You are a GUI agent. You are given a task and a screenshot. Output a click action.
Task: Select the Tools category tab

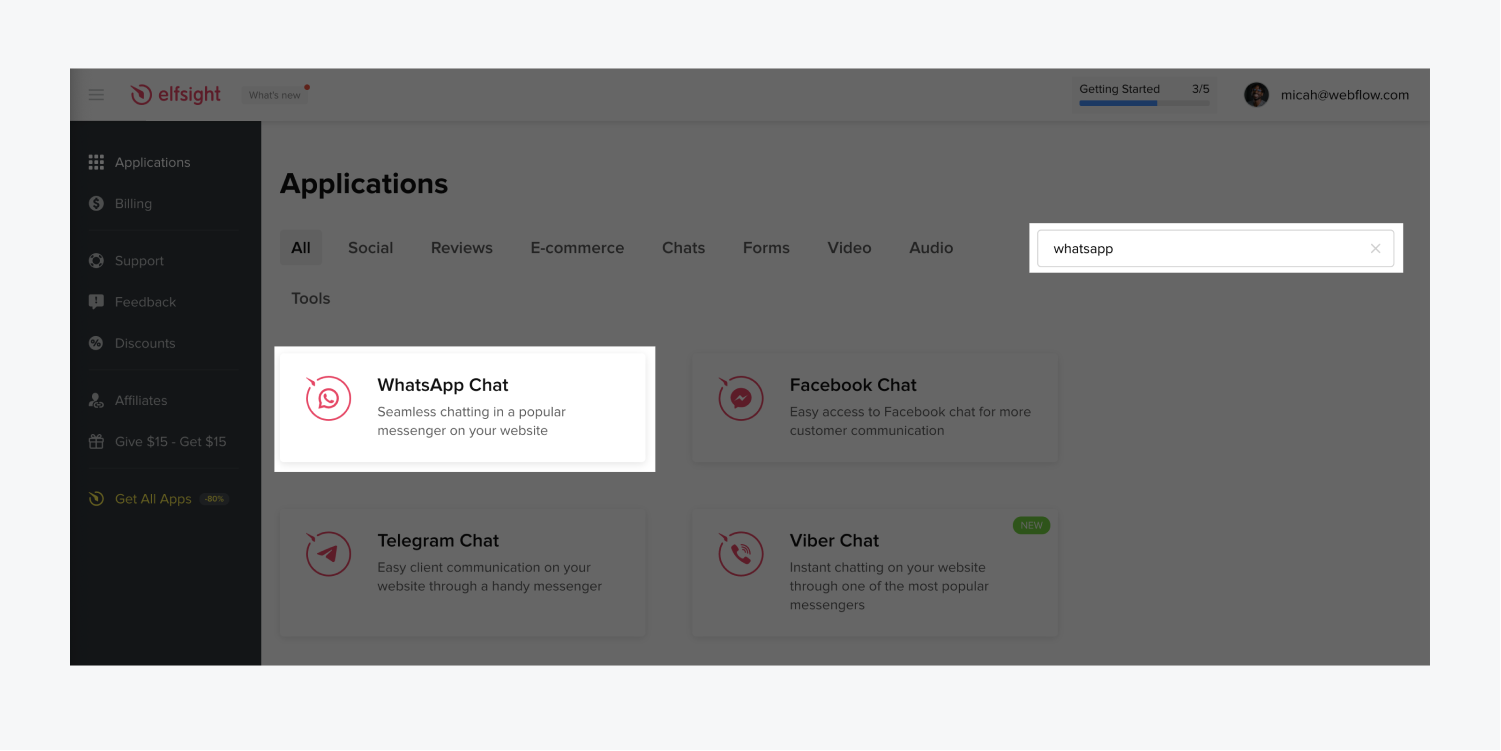coord(310,298)
